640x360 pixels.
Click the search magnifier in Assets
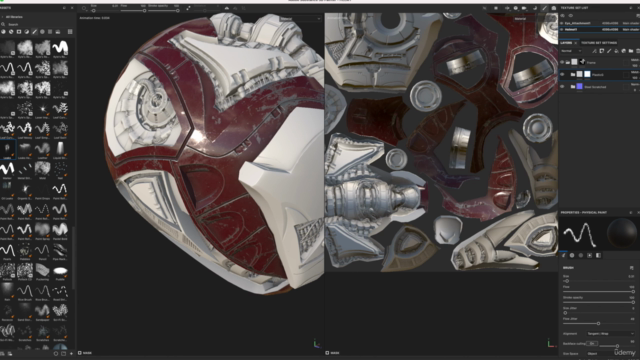tap(3, 24)
